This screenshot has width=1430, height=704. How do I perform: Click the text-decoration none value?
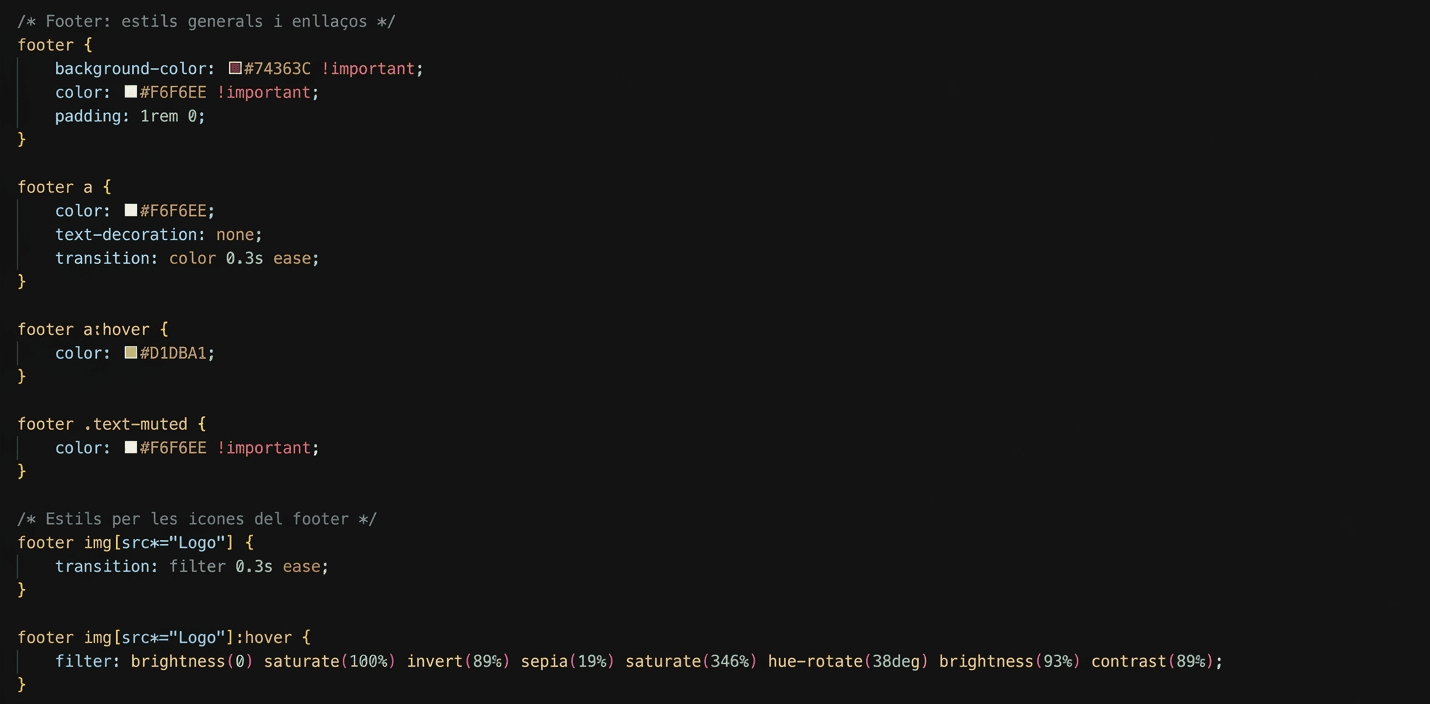tap(235, 234)
